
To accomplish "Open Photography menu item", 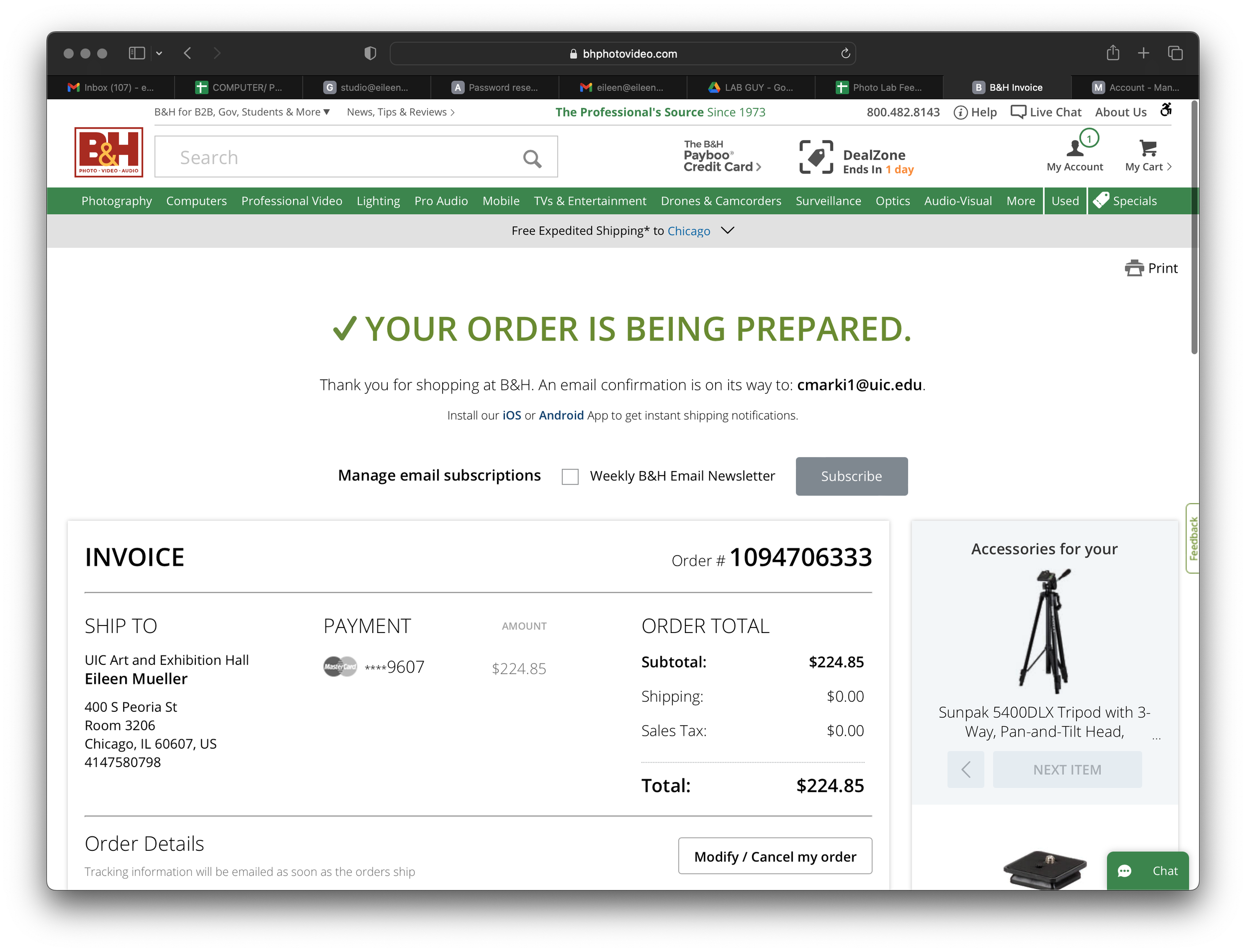I will coord(117,201).
